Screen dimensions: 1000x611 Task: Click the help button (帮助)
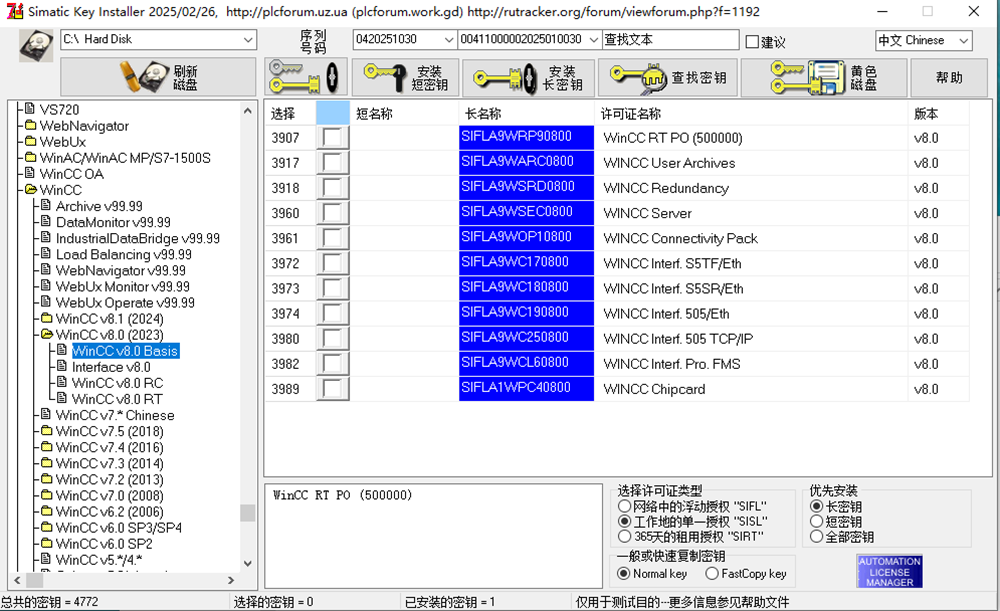click(949, 77)
